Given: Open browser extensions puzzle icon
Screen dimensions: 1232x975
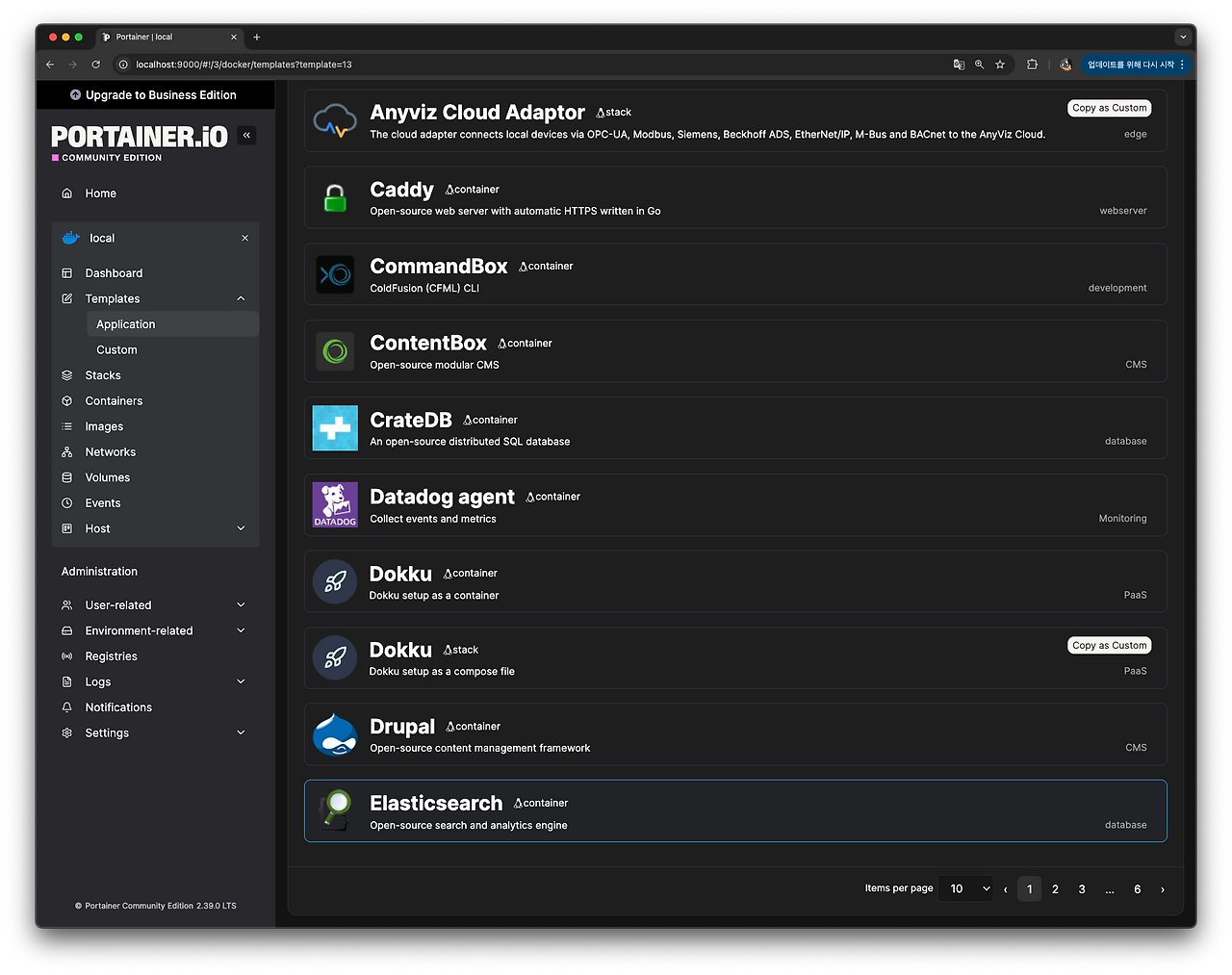Looking at the screenshot, I should pos(1032,64).
